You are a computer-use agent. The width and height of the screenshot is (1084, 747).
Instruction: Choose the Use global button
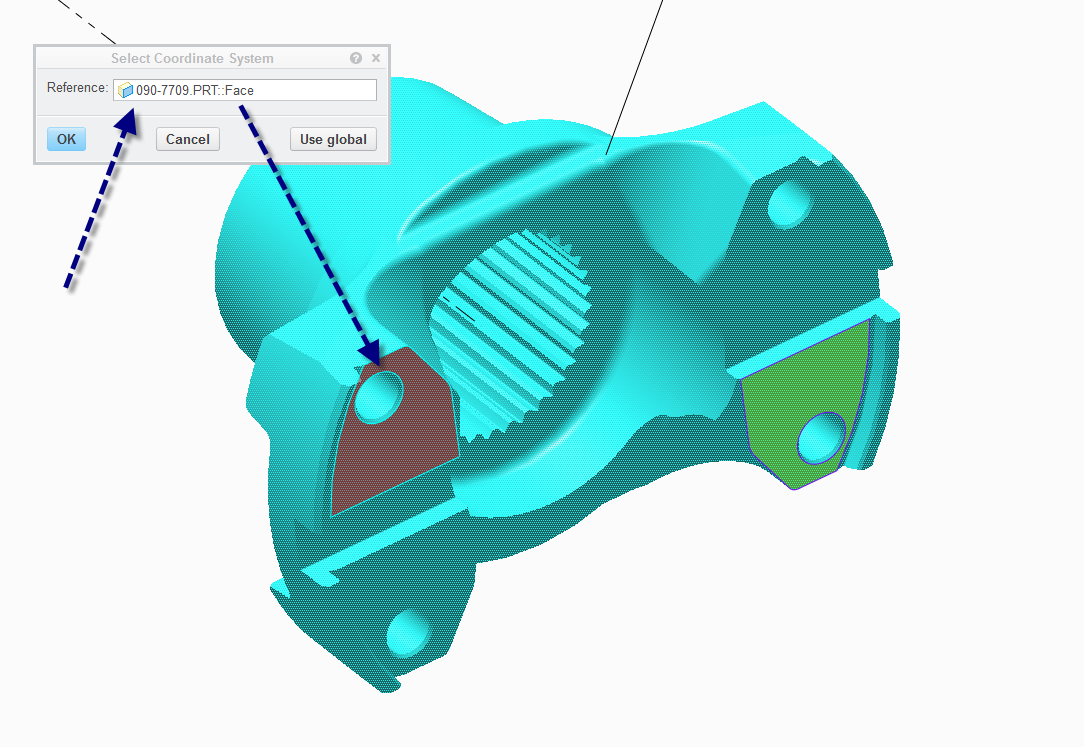(333, 139)
